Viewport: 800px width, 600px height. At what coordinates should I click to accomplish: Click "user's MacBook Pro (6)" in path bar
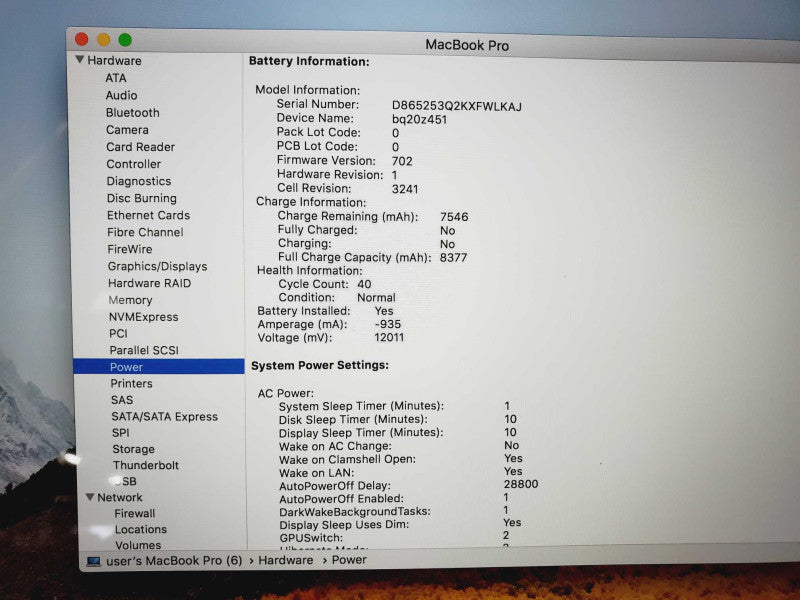174,561
